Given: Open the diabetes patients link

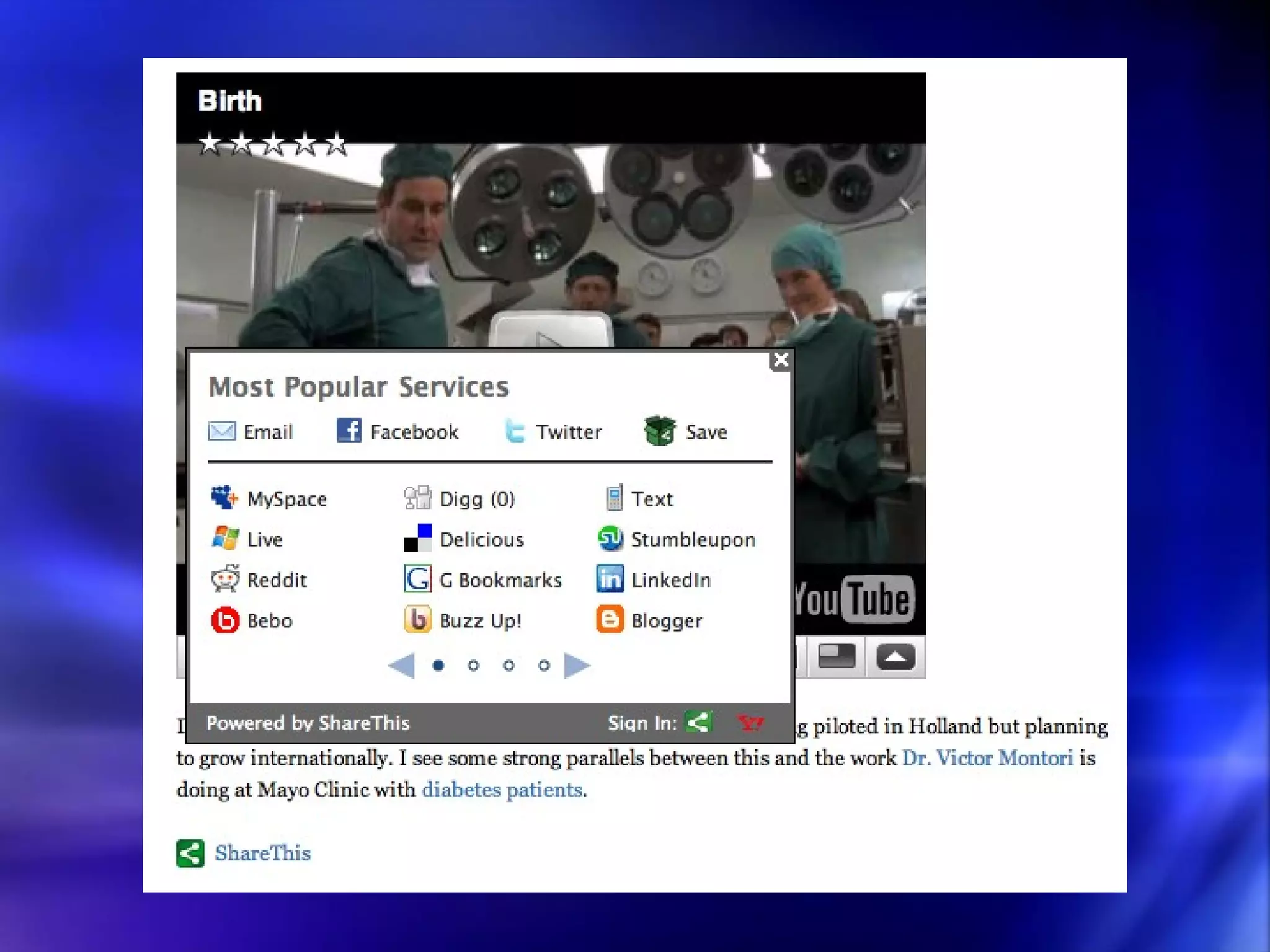Looking at the screenshot, I should [x=502, y=790].
